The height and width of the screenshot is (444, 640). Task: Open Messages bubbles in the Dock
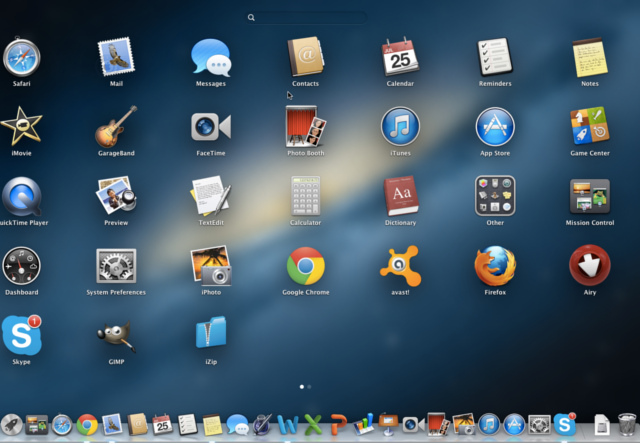click(238, 425)
